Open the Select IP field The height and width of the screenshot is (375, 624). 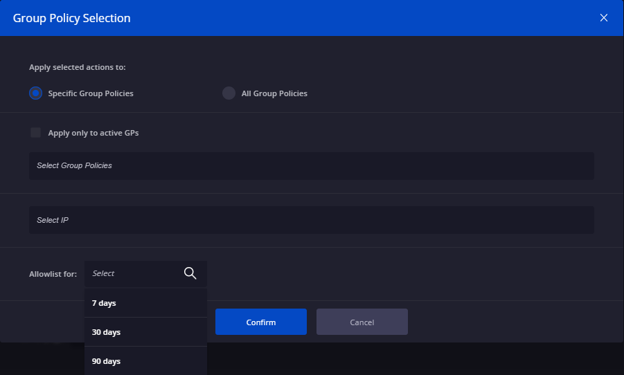point(311,220)
